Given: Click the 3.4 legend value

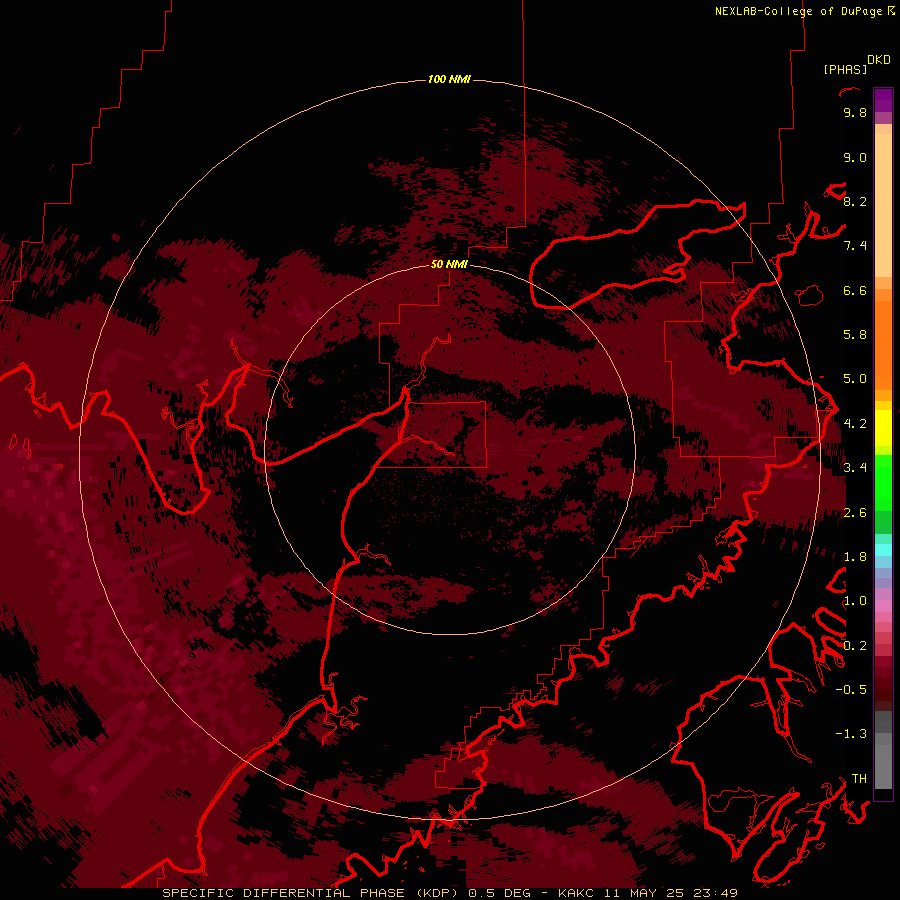Looking at the screenshot, I should pyautogui.click(x=855, y=468).
